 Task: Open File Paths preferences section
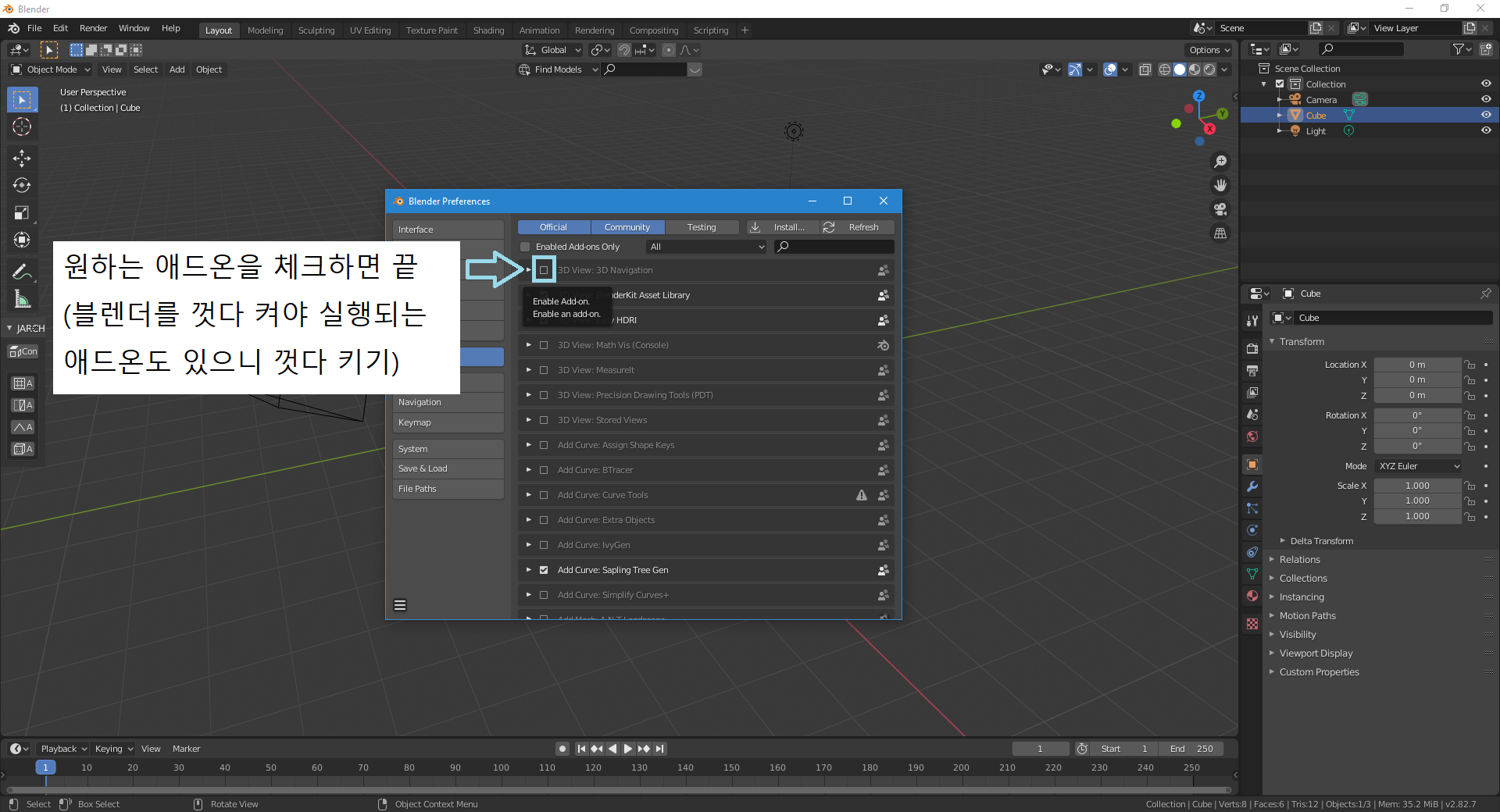448,489
